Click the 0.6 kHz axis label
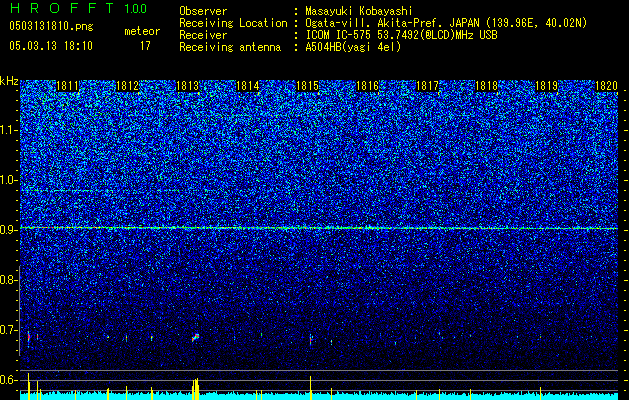629x400 pixels. (x=7, y=380)
